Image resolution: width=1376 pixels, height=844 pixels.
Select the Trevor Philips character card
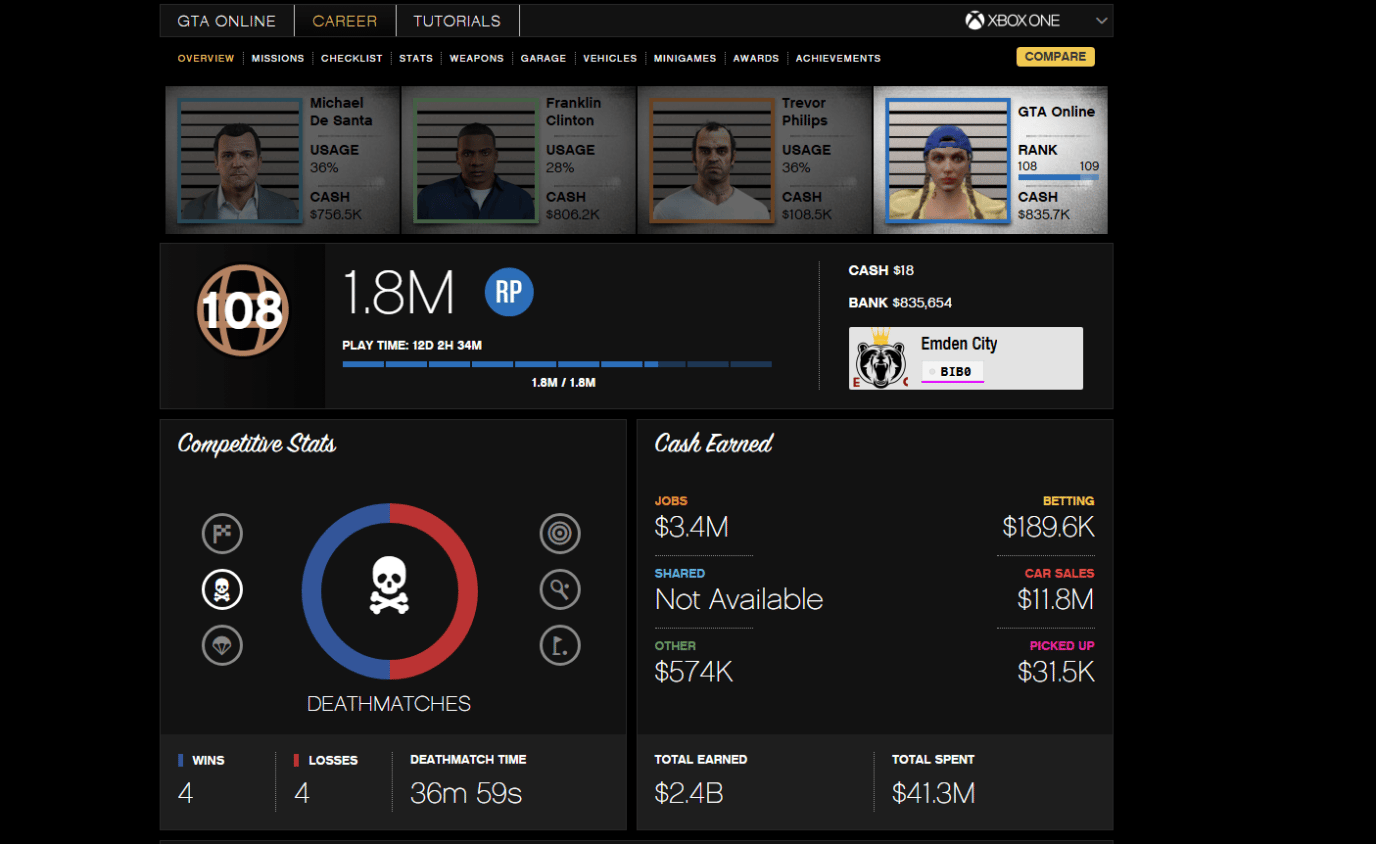(755, 160)
